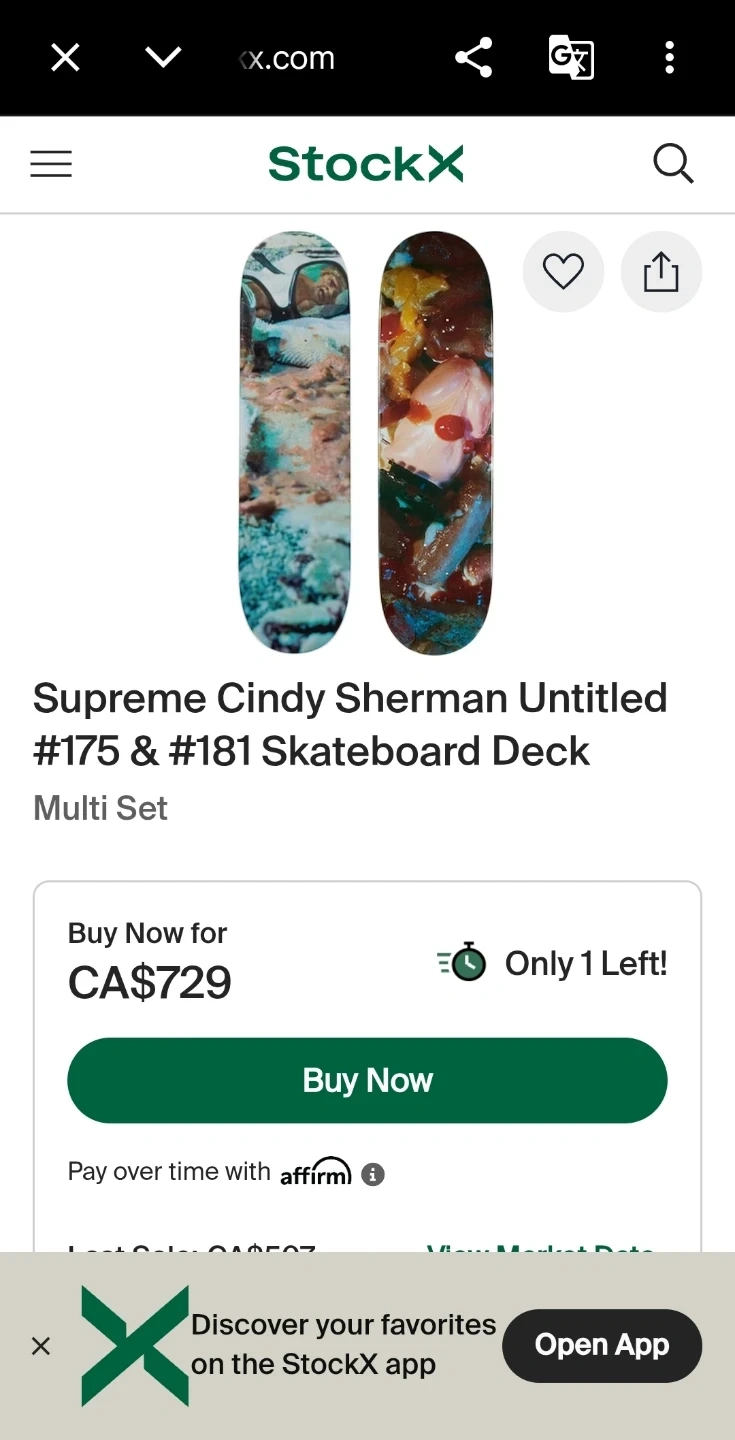This screenshot has height=1440, width=735.
Task: Click the Affirm info icon
Action: click(x=373, y=1174)
